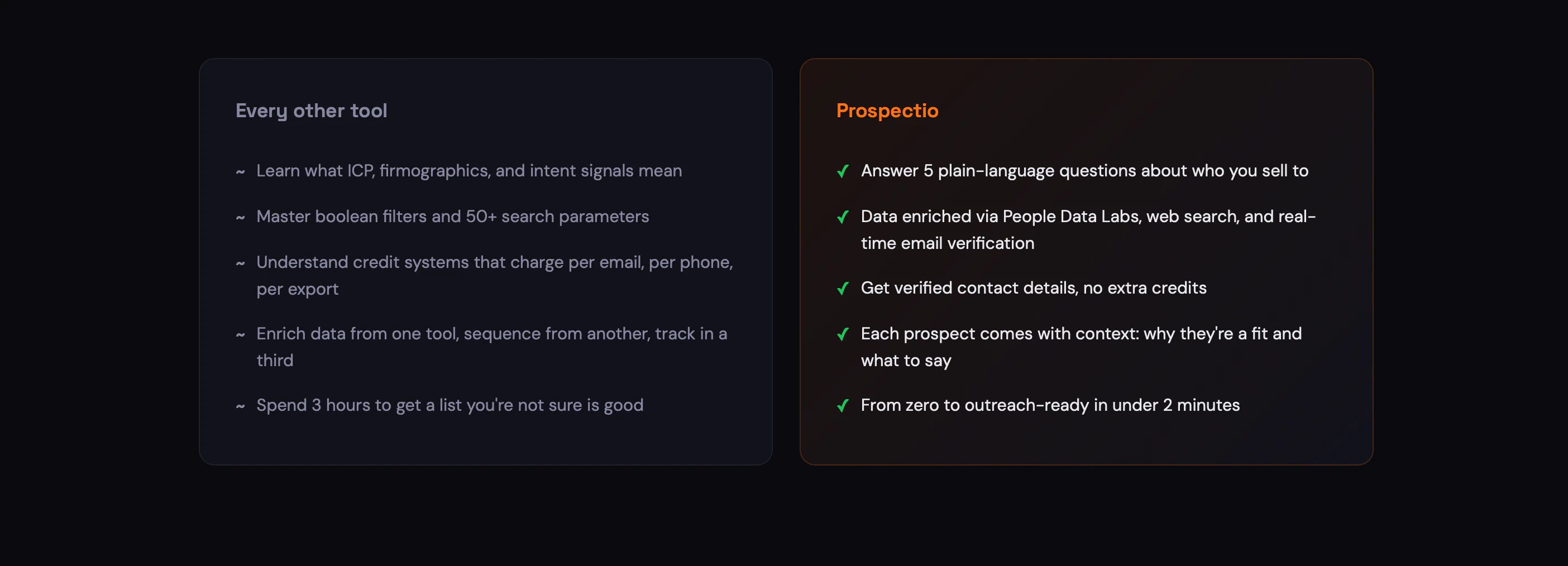Screen dimensions: 1568x566
Task: Click the tilde bullet before 'Learn what ICP'
Action: pyautogui.click(x=241, y=172)
